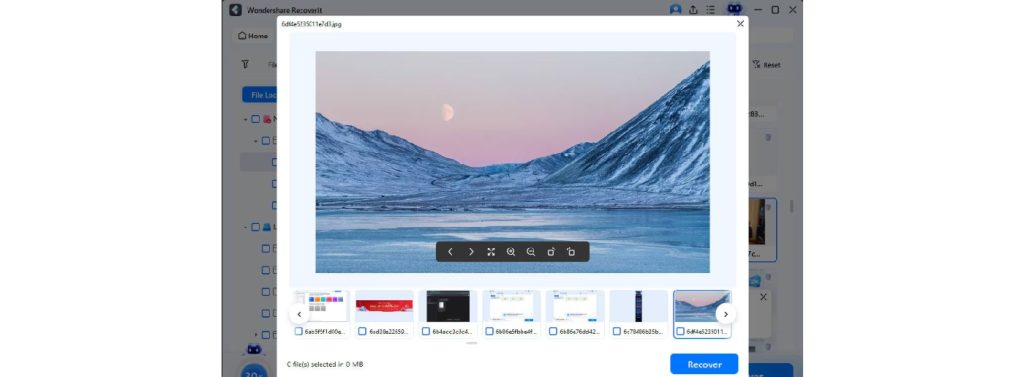1024x377 pixels.
Task: Open thumbnail above file 6b86e5fbbe4f
Action: (511, 306)
